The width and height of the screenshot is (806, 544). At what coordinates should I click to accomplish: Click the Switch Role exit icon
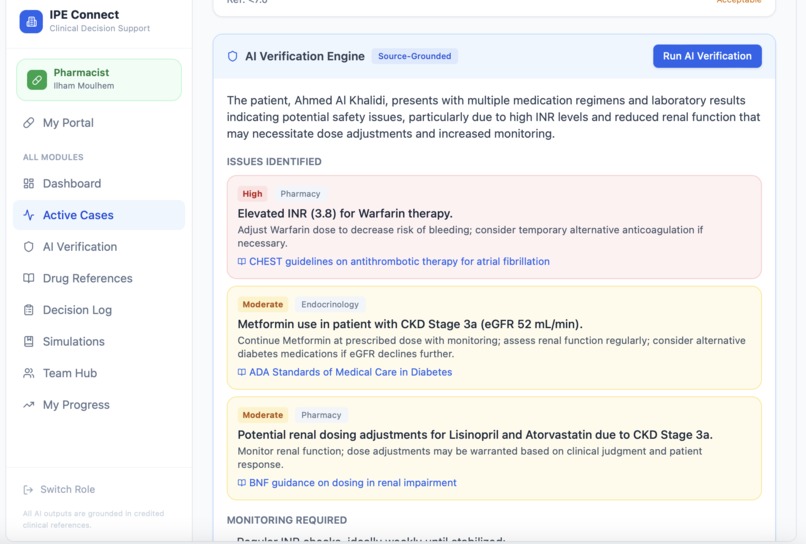(28, 489)
